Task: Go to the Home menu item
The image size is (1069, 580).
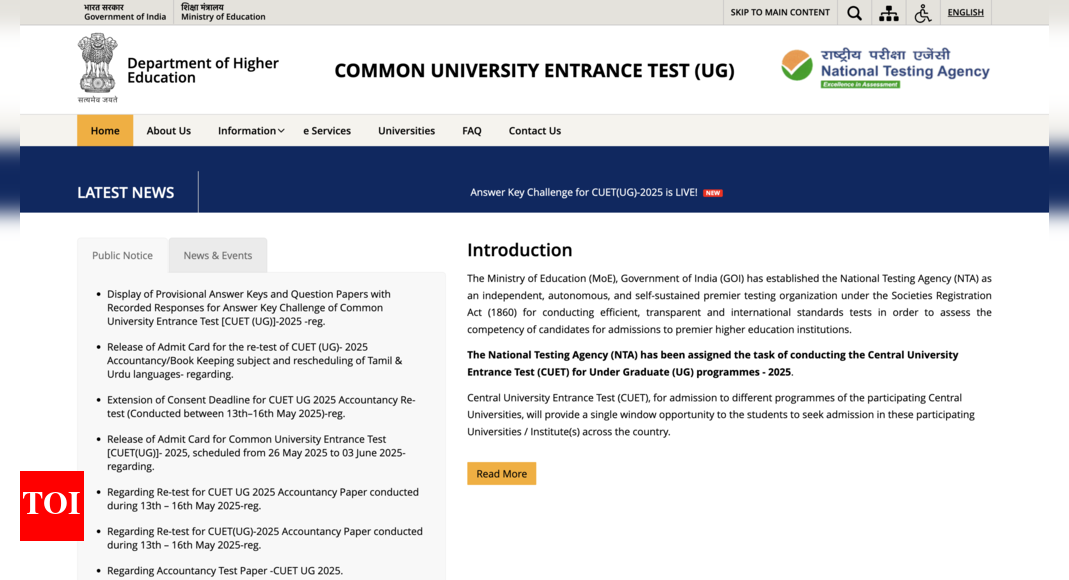Action: pyautogui.click(x=105, y=131)
